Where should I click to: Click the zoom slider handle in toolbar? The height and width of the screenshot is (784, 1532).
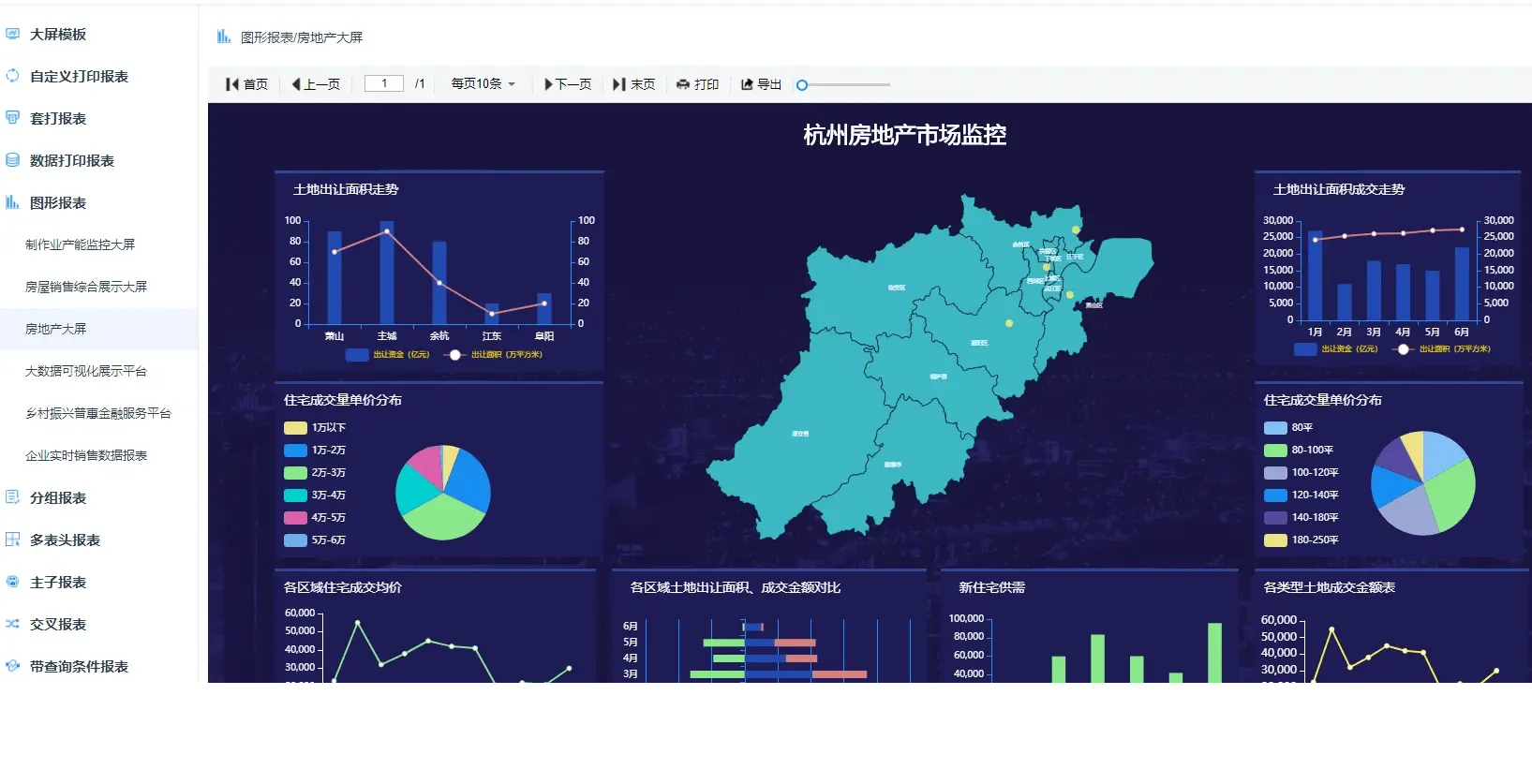point(802,85)
